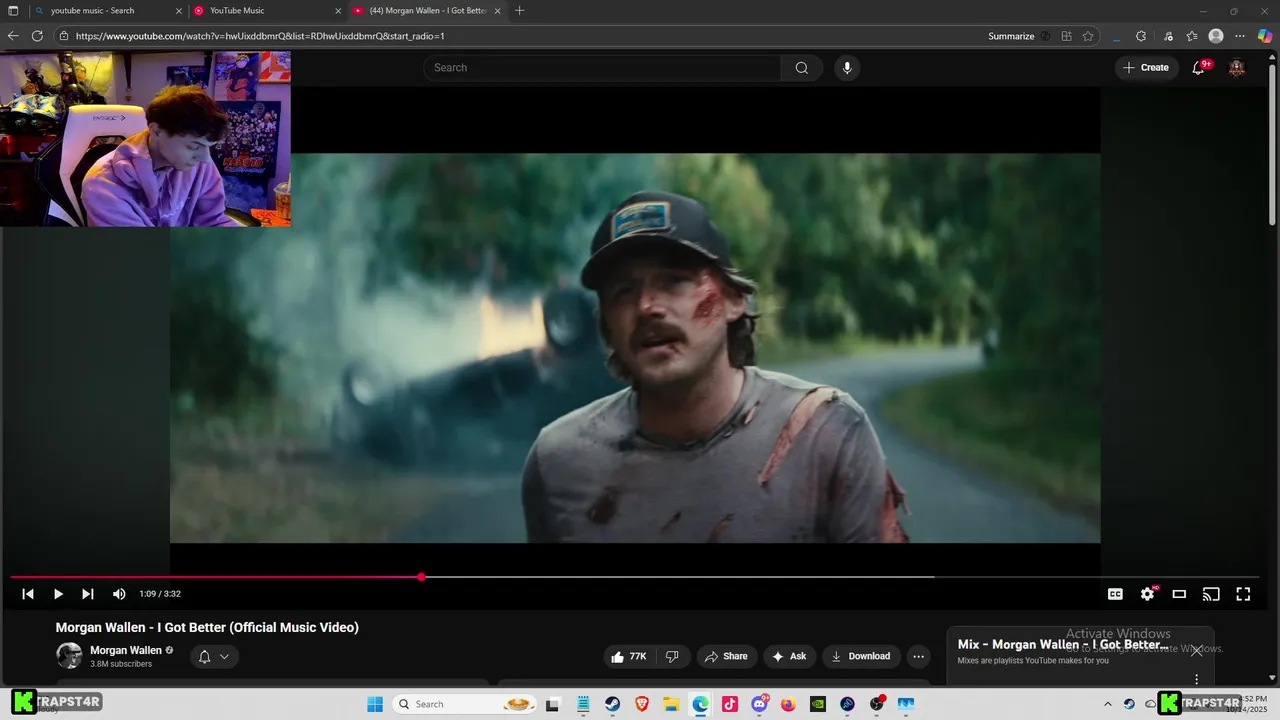Open TikTok from the taskbar
Image resolution: width=1280 pixels, height=720 pixels.
coord(730,704)
